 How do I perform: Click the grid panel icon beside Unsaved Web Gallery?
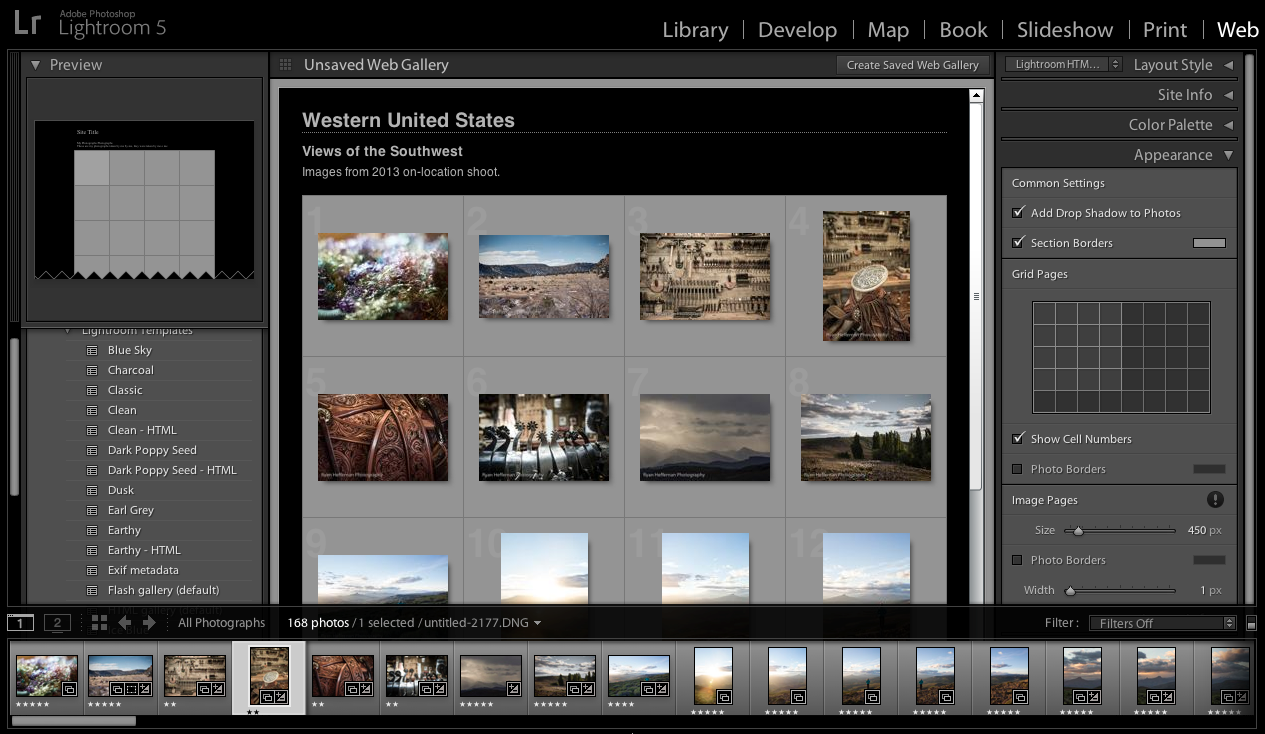285,64
